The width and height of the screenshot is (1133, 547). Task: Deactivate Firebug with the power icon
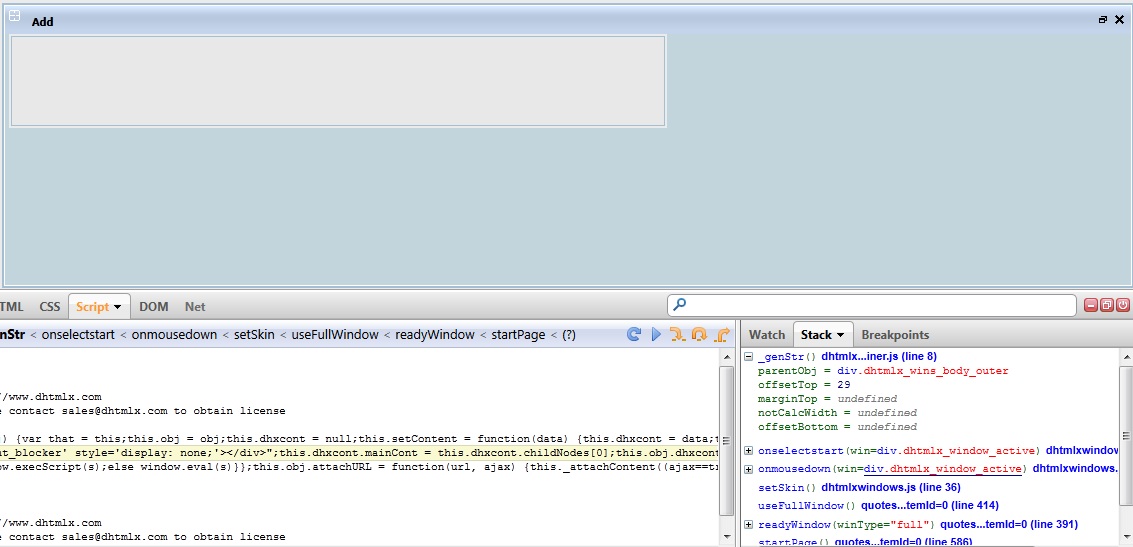[x=1122, y=306]
